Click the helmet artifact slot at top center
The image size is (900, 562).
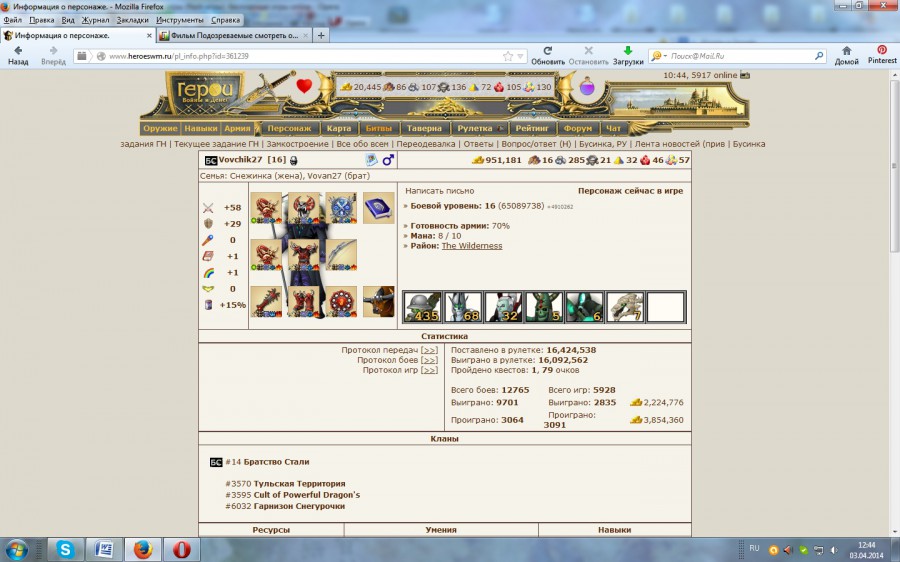[x=304, y=207]
